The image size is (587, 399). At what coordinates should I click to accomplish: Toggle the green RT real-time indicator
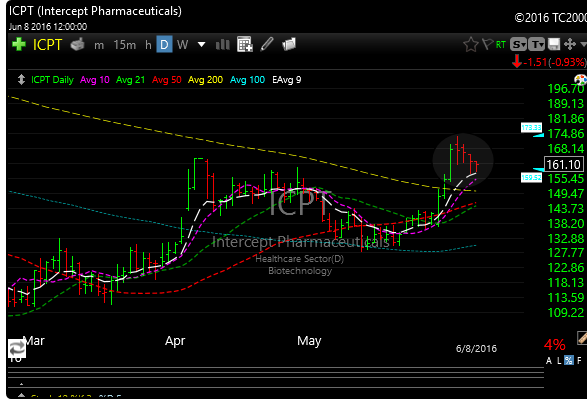(501, 45)
